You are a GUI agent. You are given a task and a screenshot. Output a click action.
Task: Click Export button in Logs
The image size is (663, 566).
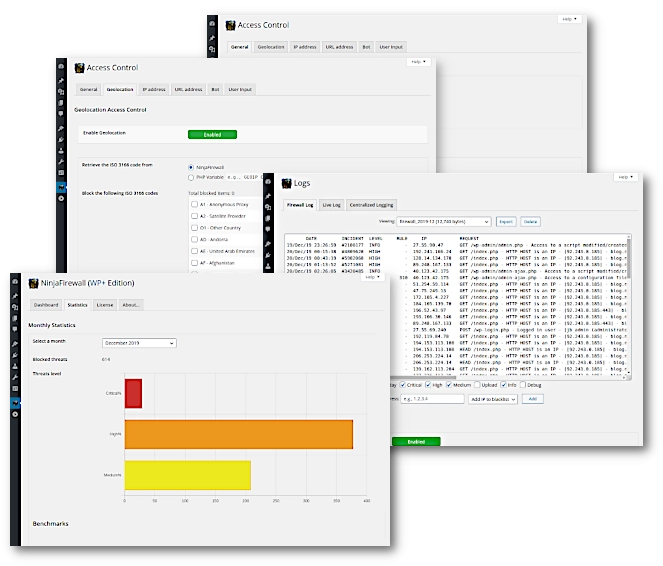click(x=506, y=221)
